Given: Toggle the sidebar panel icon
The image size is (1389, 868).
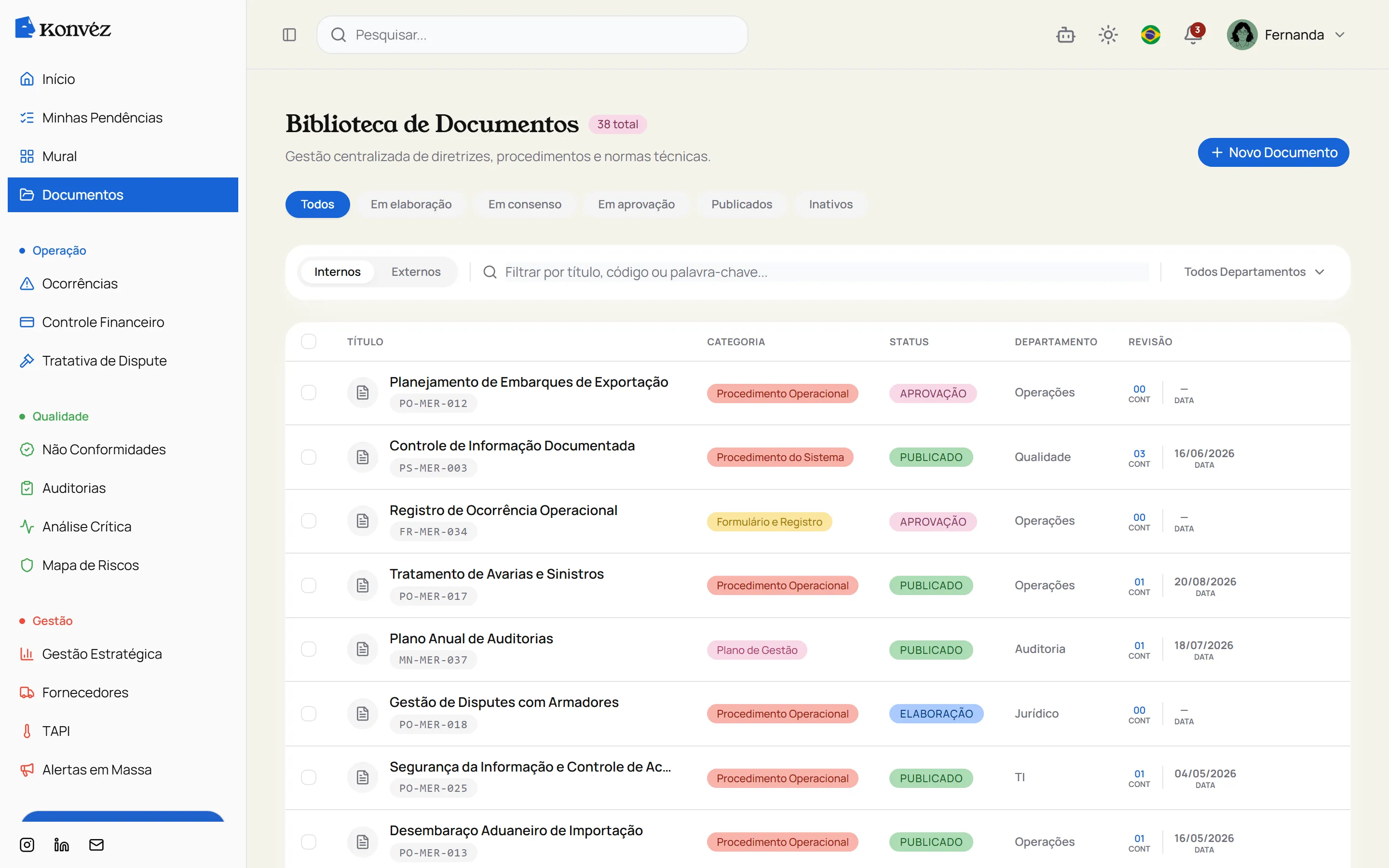Looking at the screenshot, I should pos(289,35).
